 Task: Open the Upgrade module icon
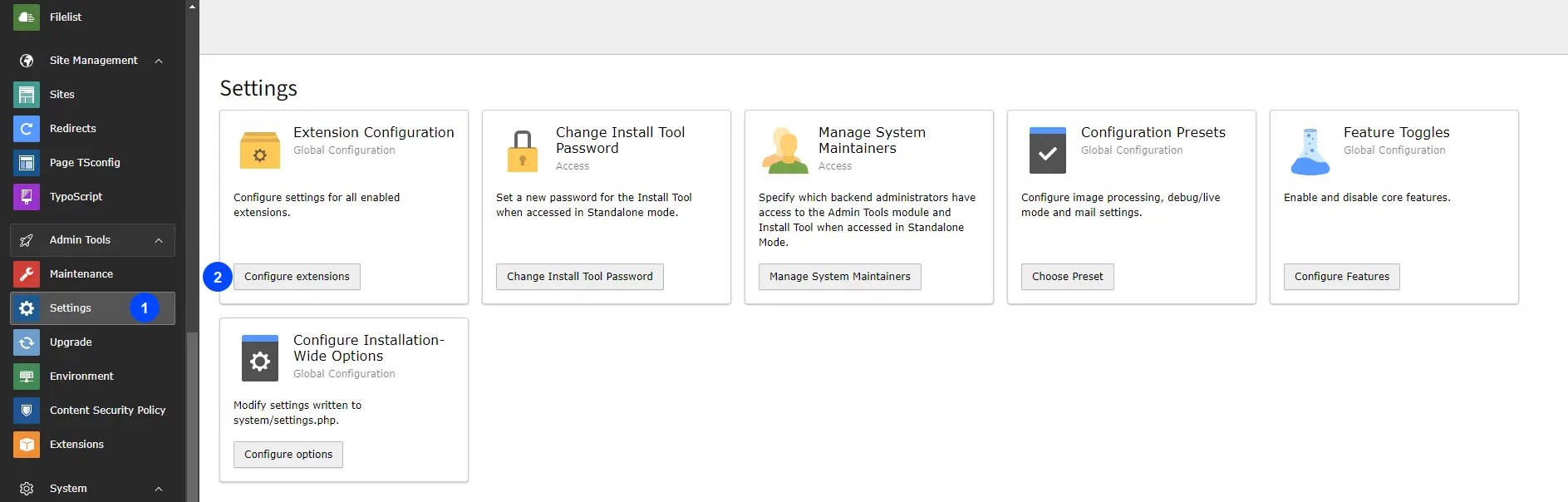[27, 342]
